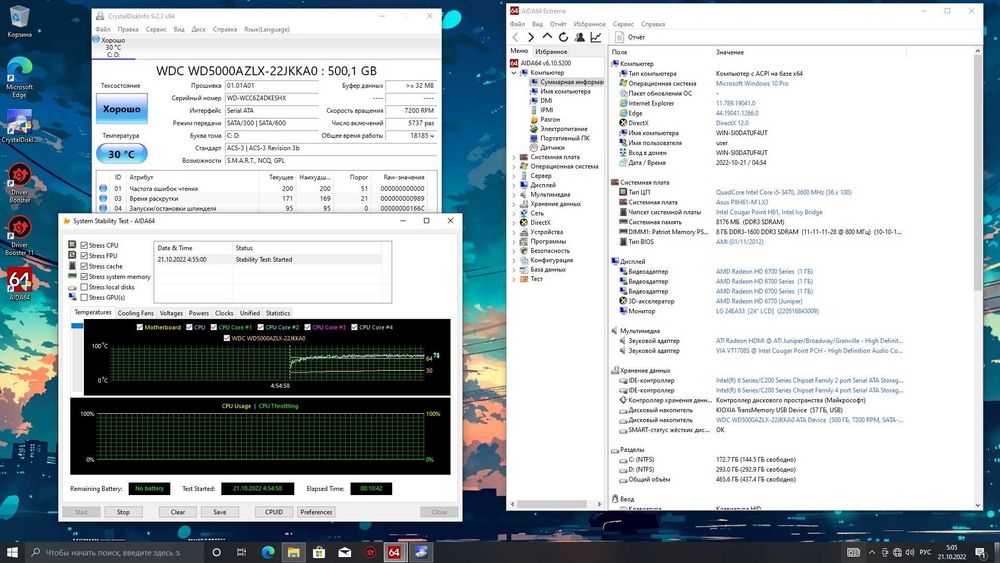Expand Системная плата tree node
Viewport: 1000px width, 563px height.
click(514, 157)
